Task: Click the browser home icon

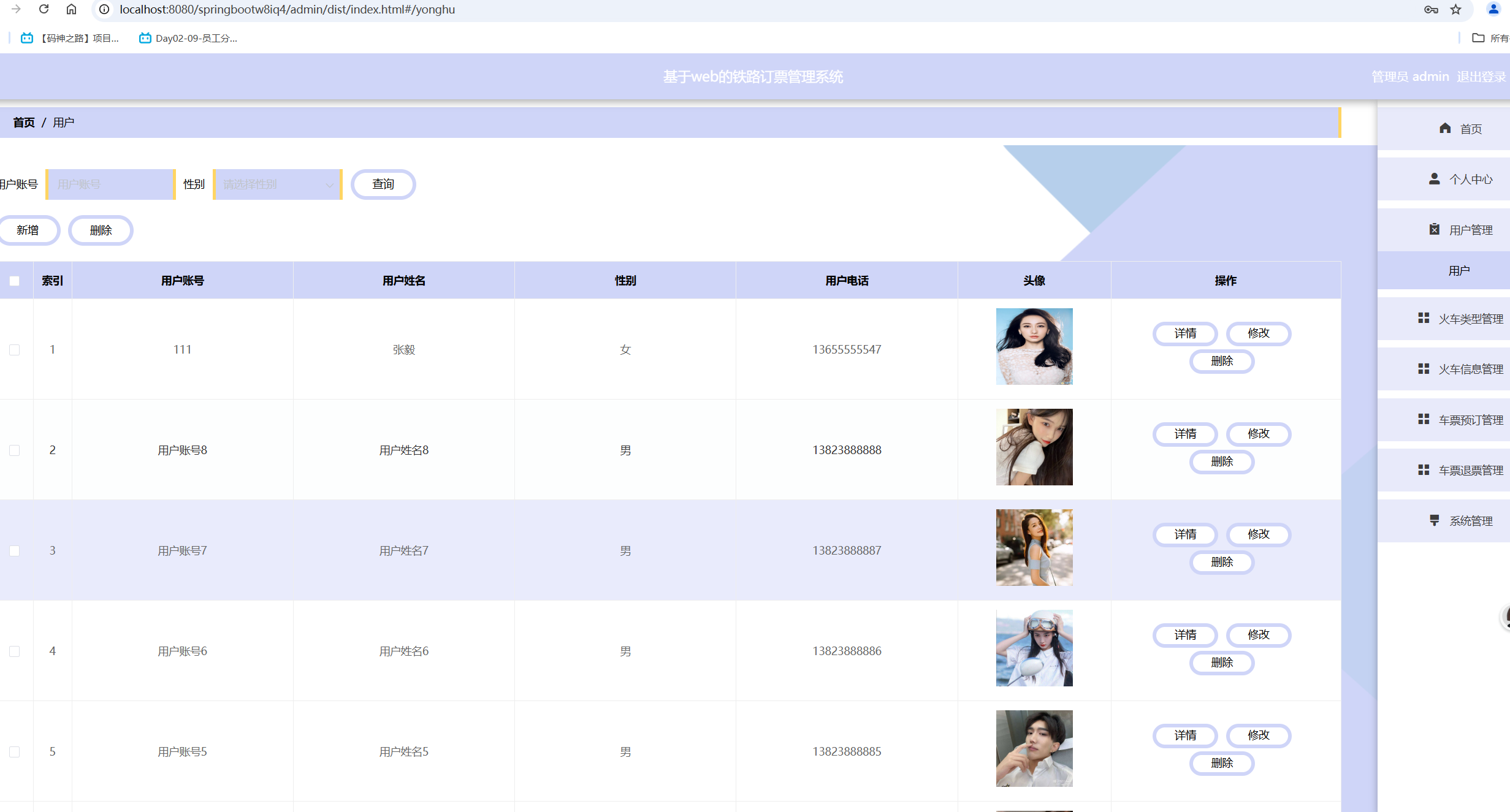Action: click(71, 9)
